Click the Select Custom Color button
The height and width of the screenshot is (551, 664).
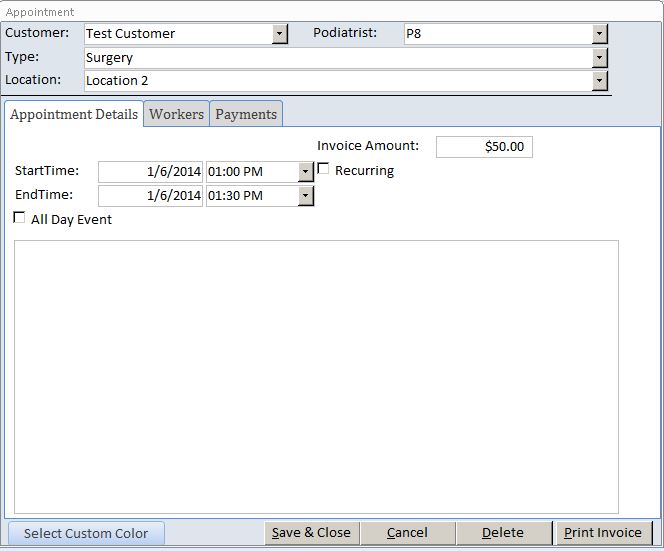[86, 533]
